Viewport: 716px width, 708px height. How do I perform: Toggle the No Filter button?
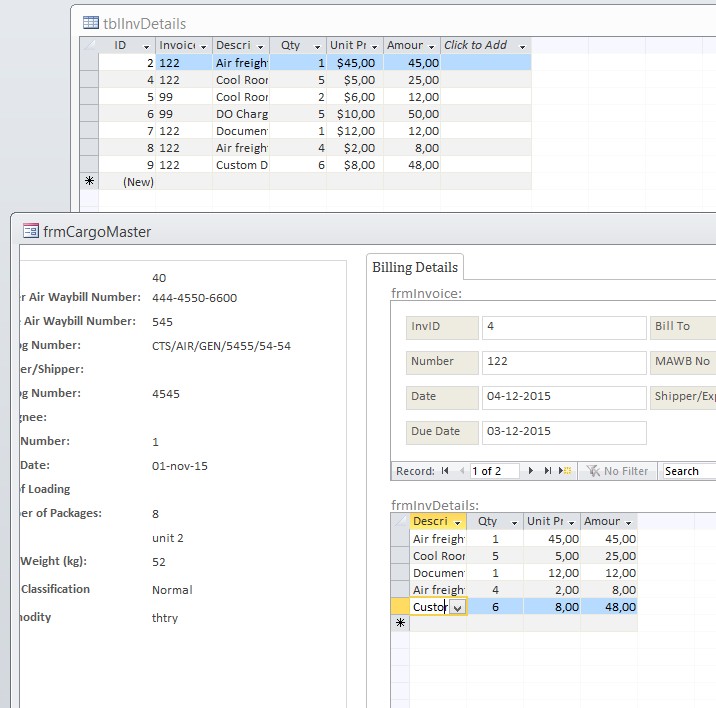[x=618, y=471]
